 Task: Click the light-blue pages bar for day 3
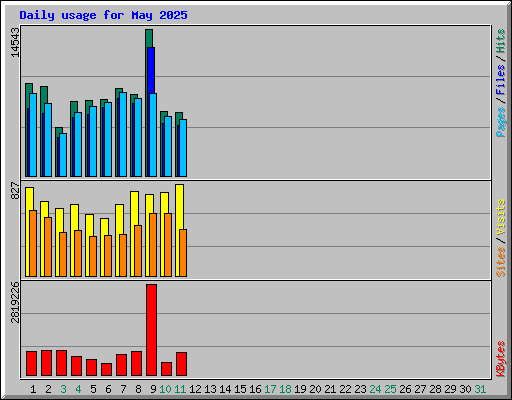(63, 155)
